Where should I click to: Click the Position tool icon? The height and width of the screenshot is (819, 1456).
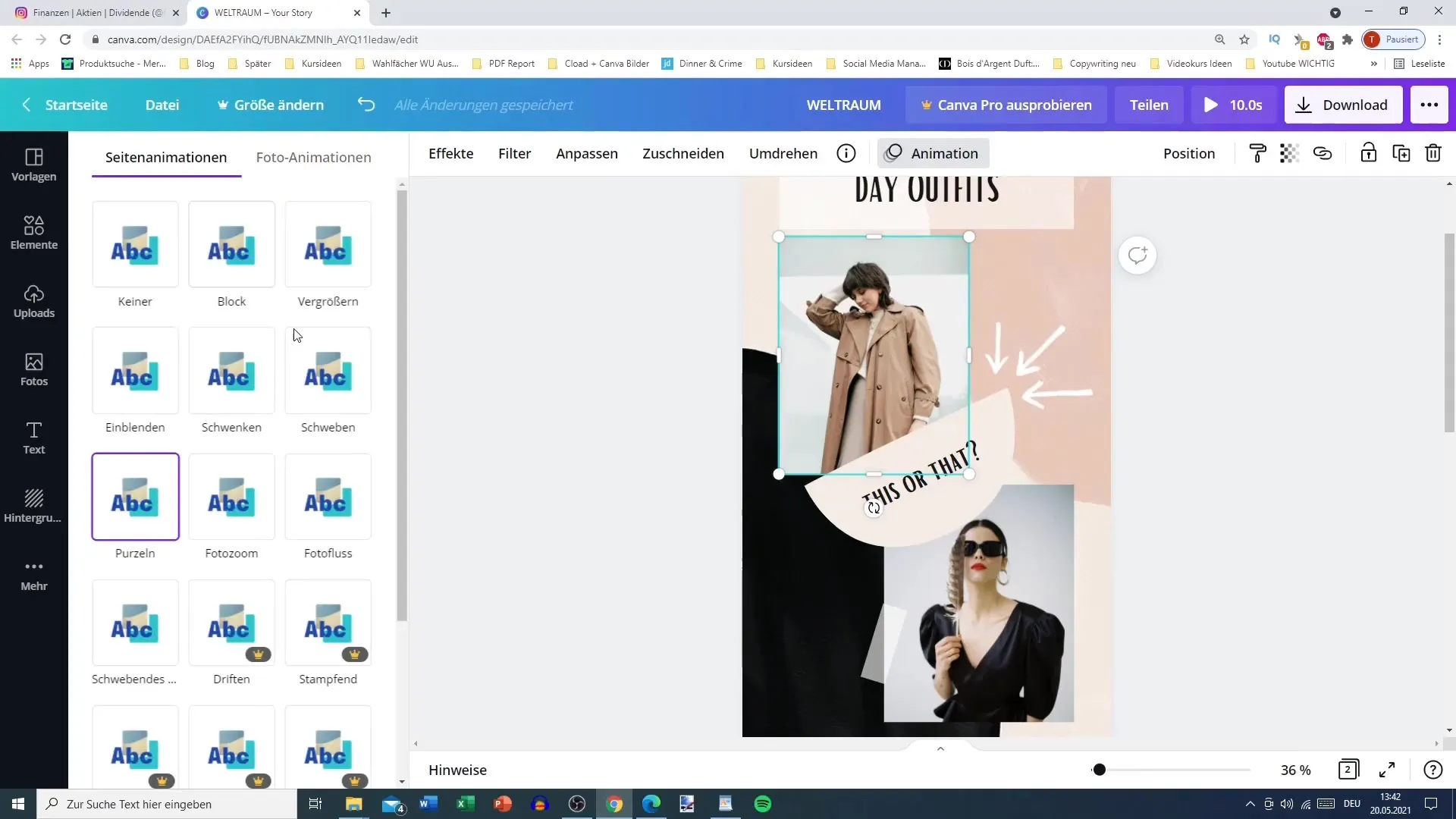pyautogui.click(x=1190, y=153)
